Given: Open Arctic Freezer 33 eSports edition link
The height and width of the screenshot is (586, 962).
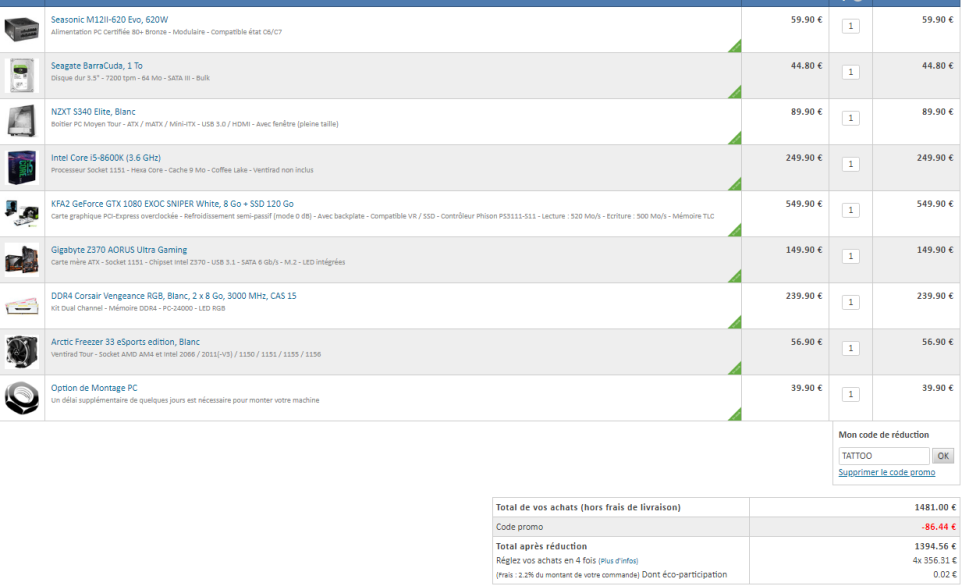Looking at the screenshot, I should click(125, 342).
